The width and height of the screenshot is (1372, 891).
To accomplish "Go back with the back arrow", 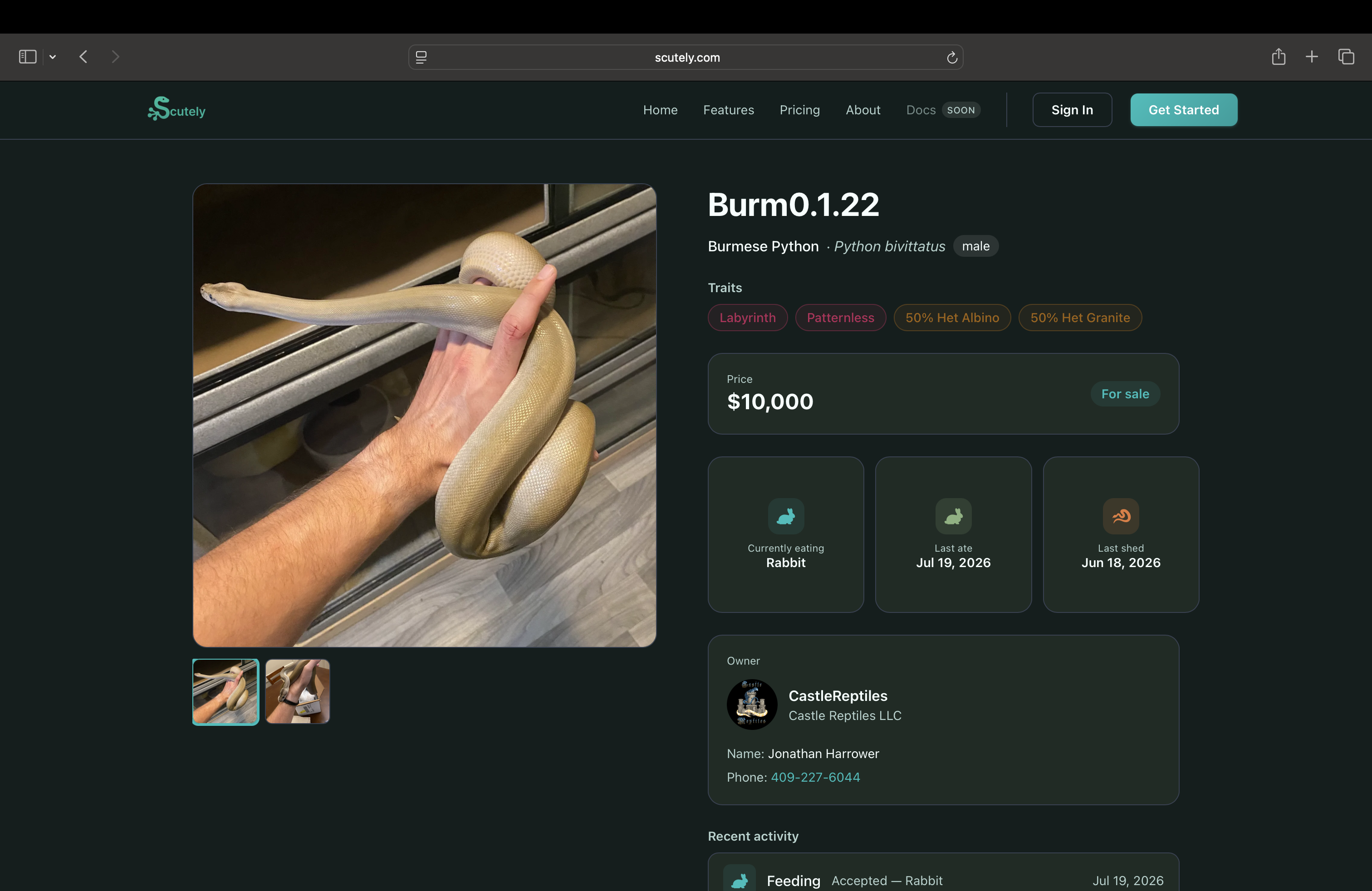I will pyautogui.click(x=83, y=56).
